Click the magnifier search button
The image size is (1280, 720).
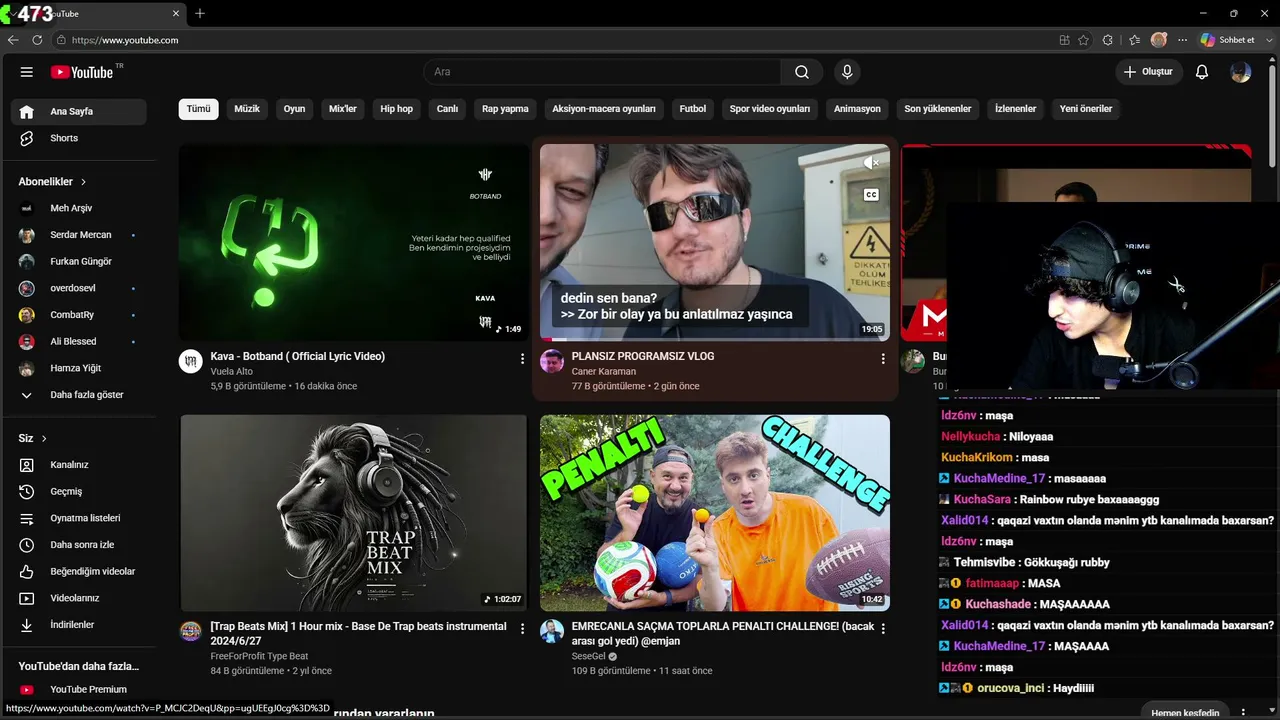(x=802, y=72)
